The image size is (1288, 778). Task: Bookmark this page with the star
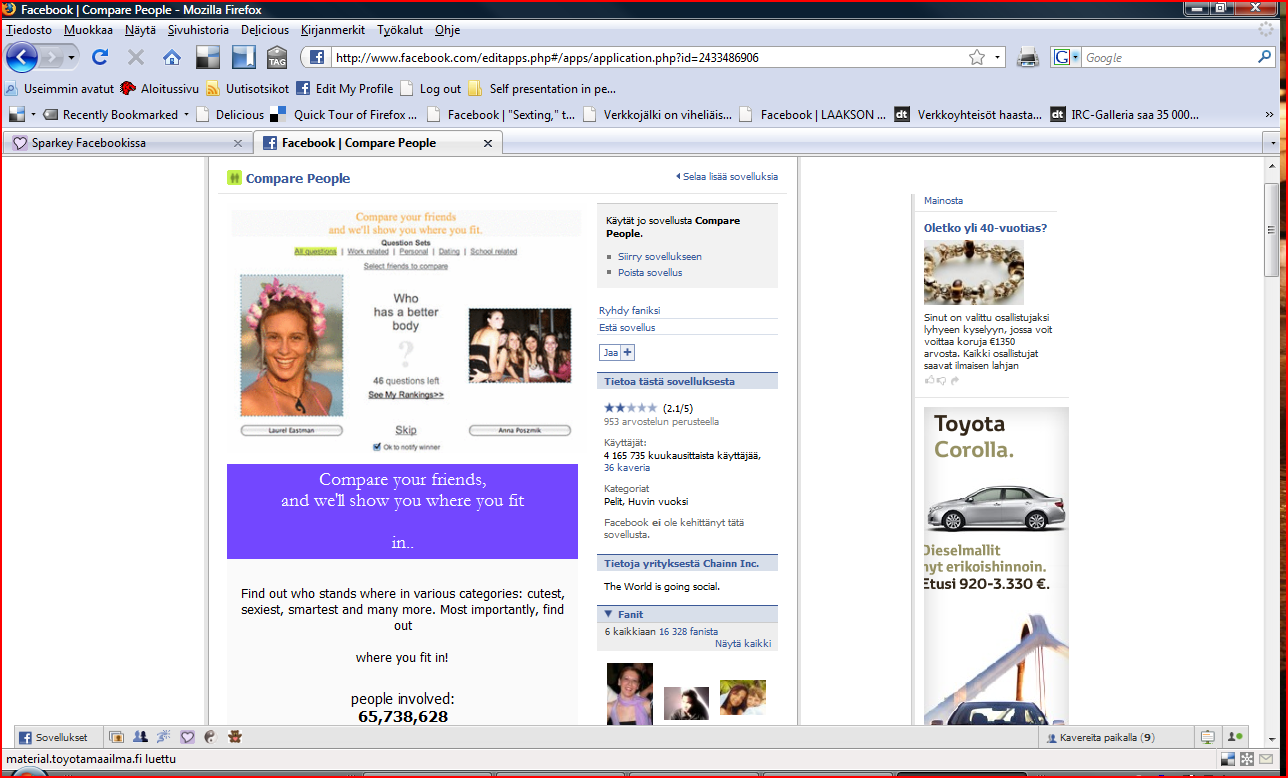pyautogui.click(x=977, y=58)
